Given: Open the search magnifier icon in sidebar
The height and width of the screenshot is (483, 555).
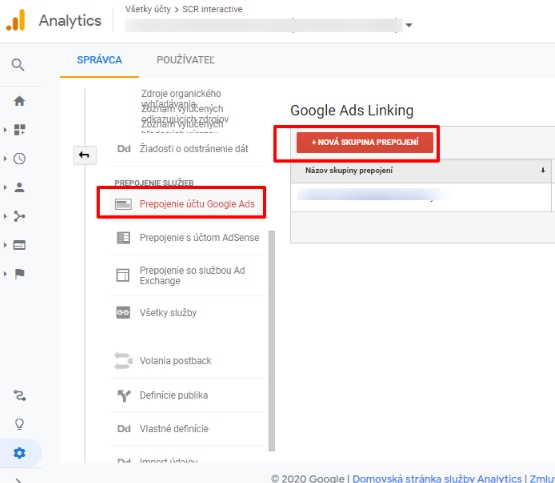Looking at the screenshot, I should [18, 65].
